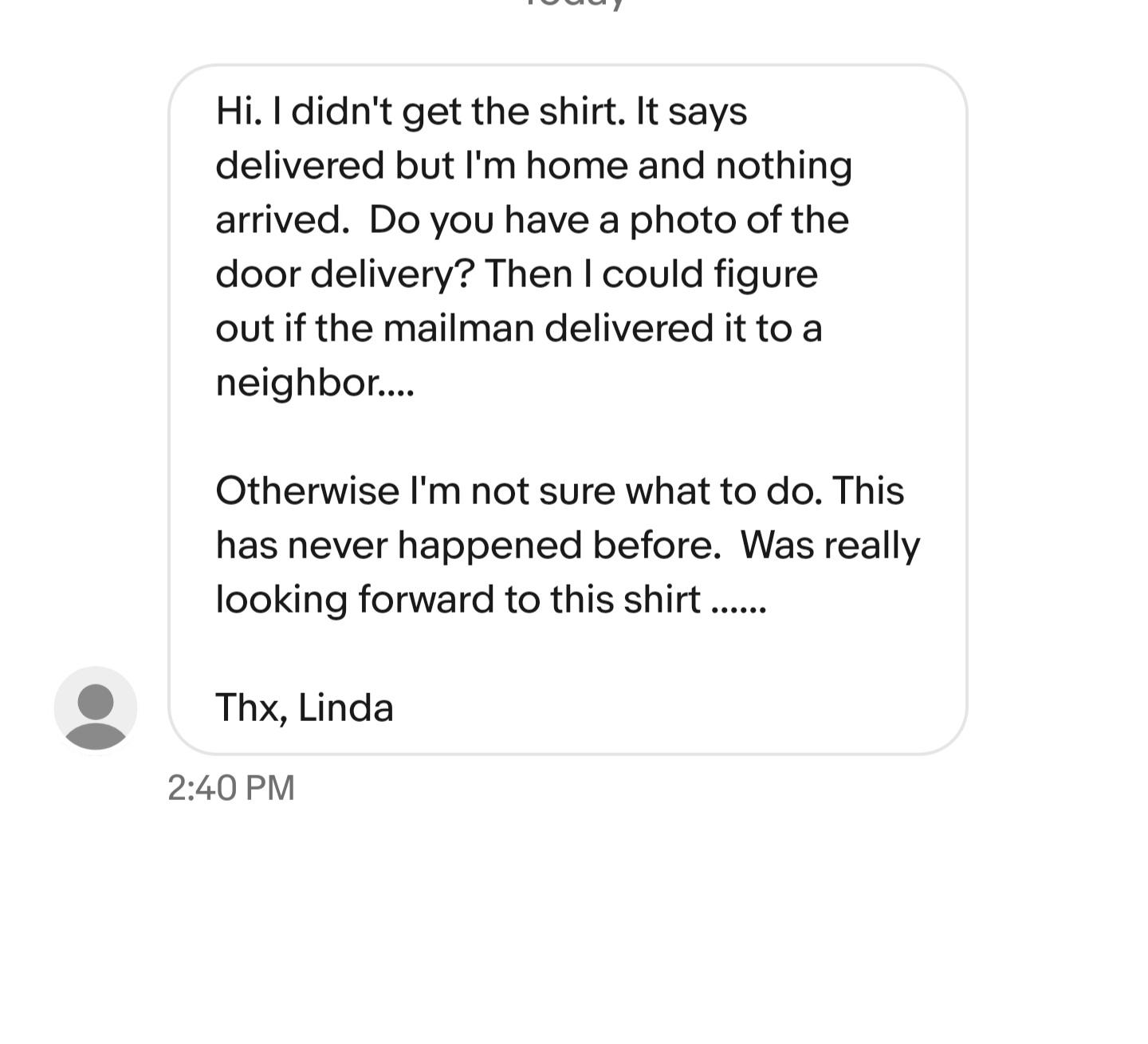Click the line reading 'Thx, Linda'
The width and height of the screenshot is (1148, 1044).
tap(305, 707)
